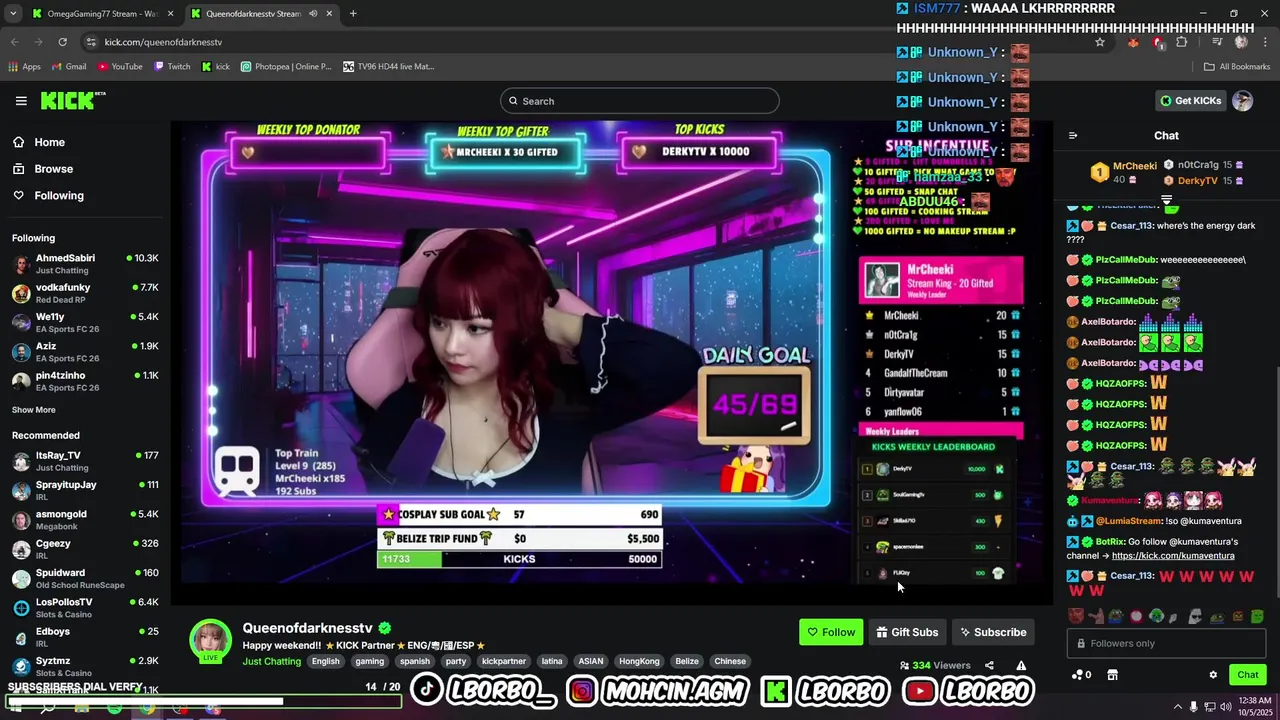
Task: Click the Subscribe button
Action: click(x=993, y=632)
